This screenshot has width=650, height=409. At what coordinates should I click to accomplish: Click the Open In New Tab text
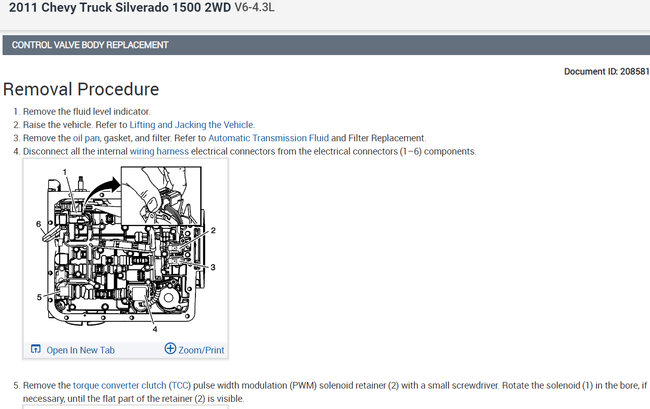tap(80, 350)
